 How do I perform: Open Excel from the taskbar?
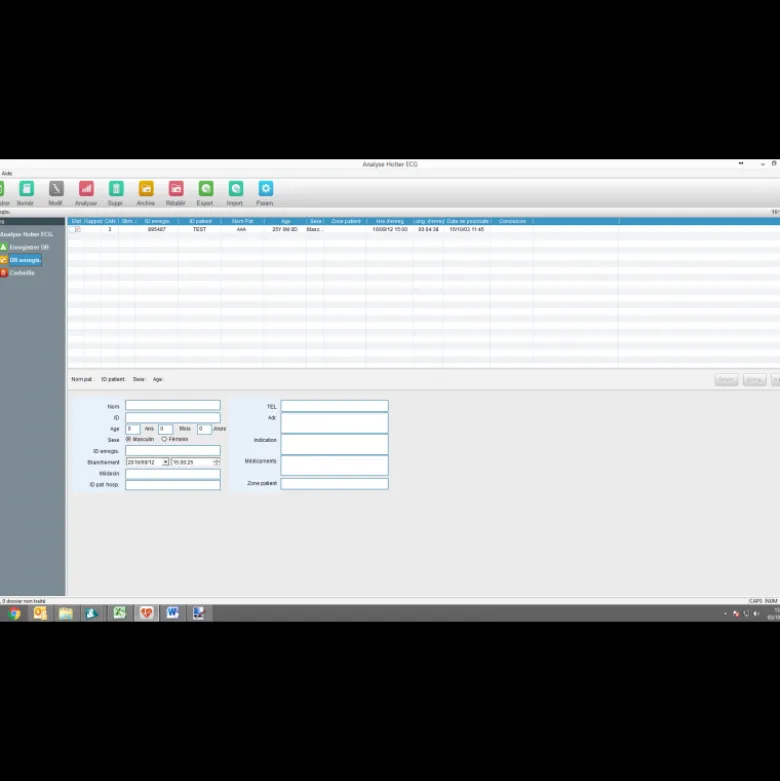pos(120,613)
